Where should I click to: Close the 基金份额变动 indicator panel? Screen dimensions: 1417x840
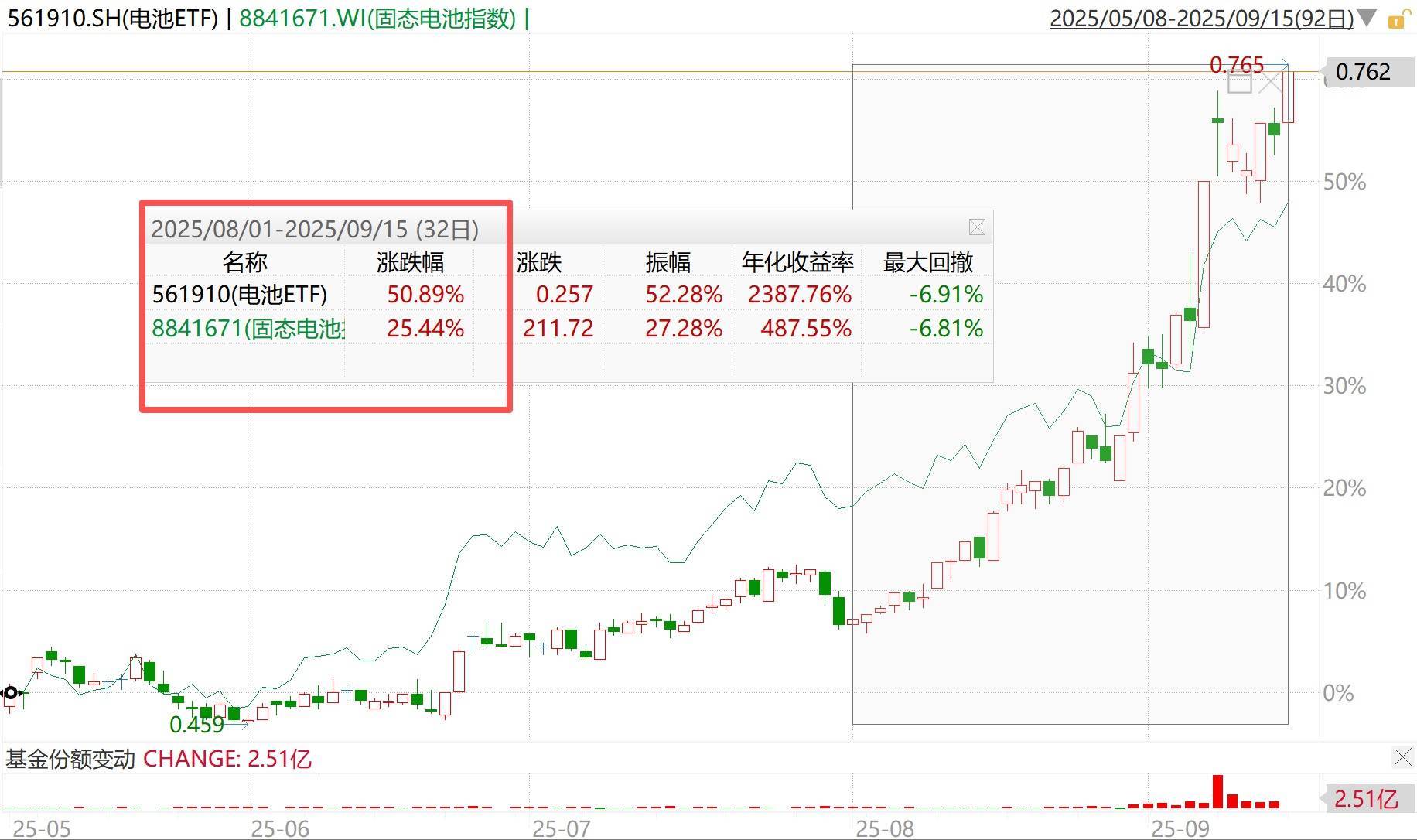(x=1402, y=757)
